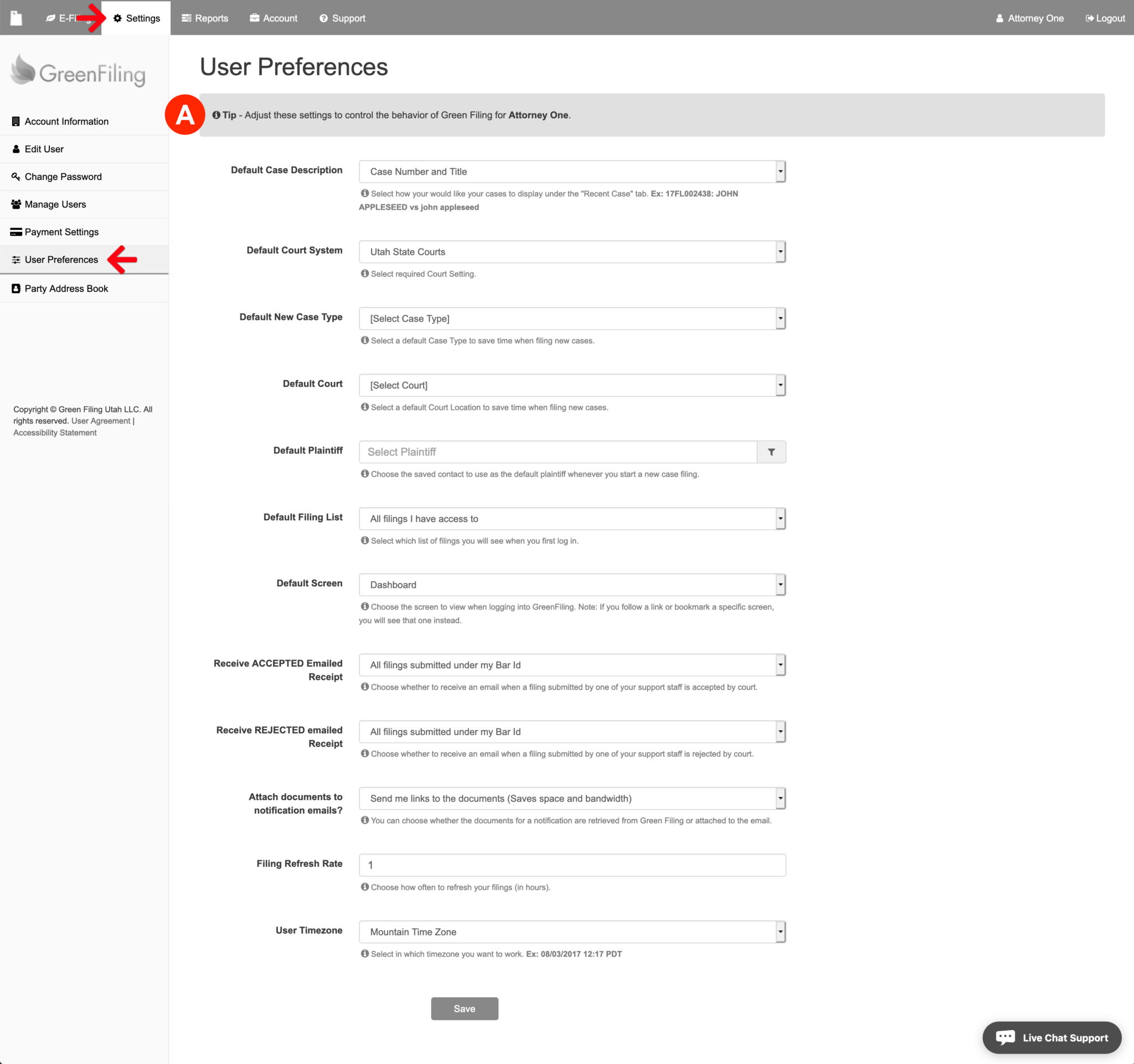Open the Plaintiff filter icon

pyautogui.click(x=771, y=452)
